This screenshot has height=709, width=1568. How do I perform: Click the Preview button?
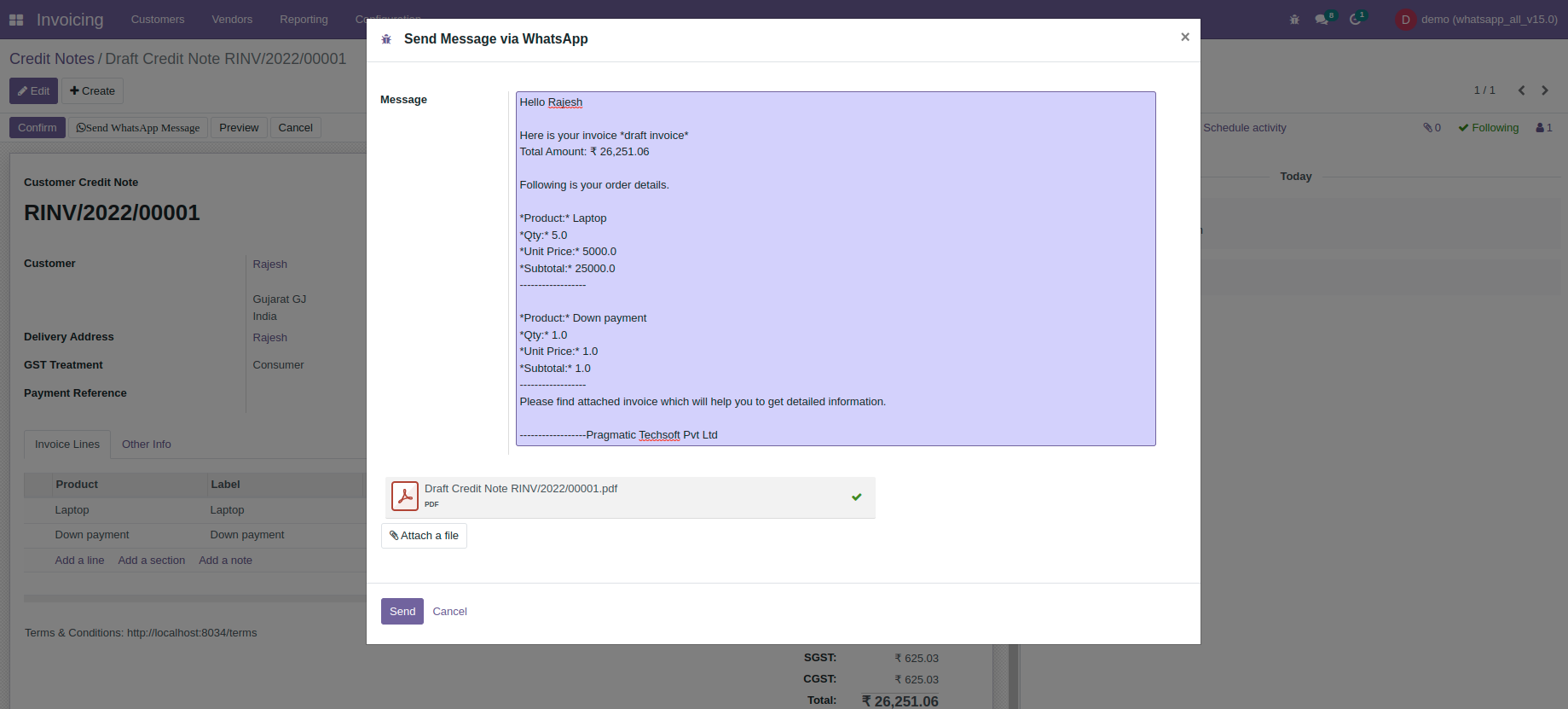pyautogui.click(x=239, y=128)
